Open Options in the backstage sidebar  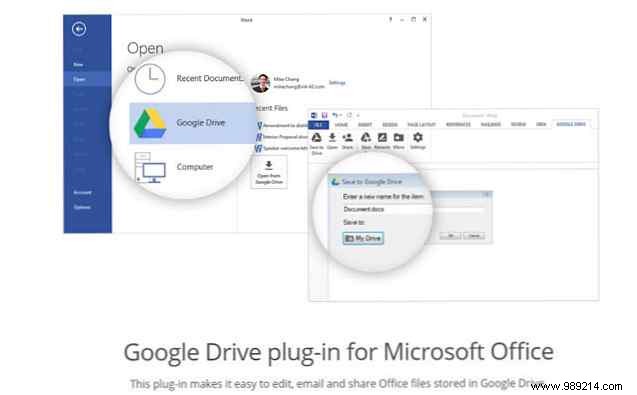82,207
